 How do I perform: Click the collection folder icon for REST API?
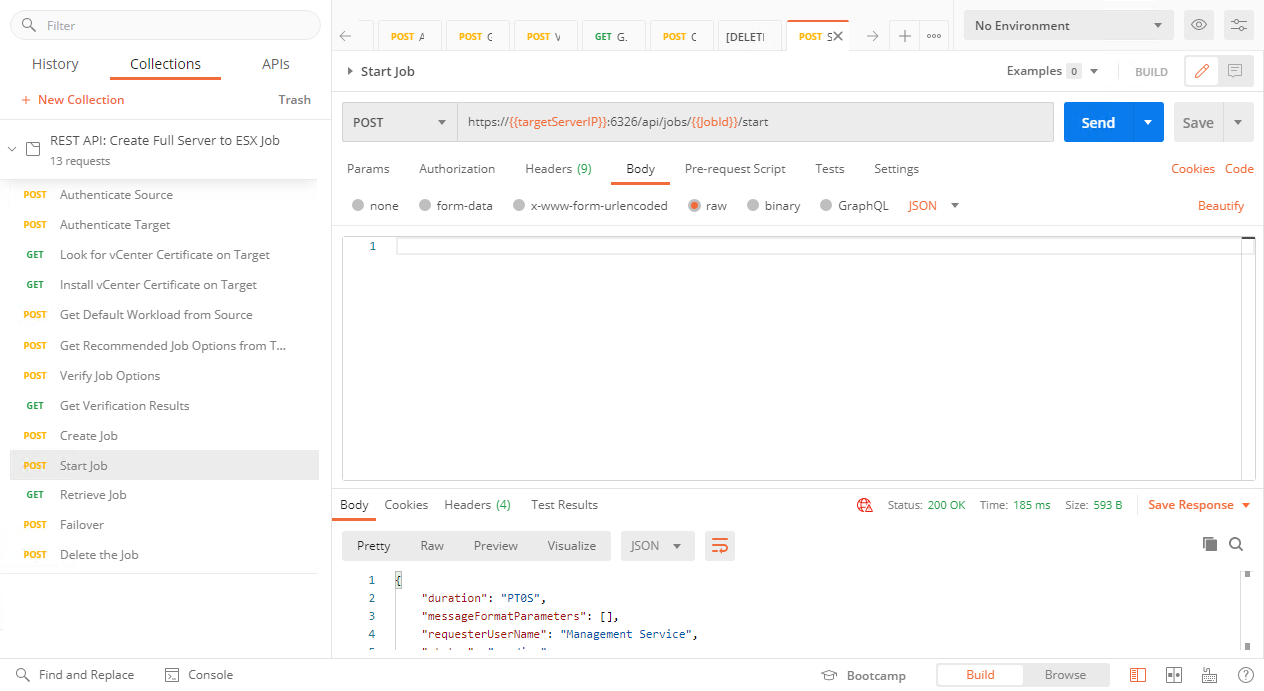point(33,149)
